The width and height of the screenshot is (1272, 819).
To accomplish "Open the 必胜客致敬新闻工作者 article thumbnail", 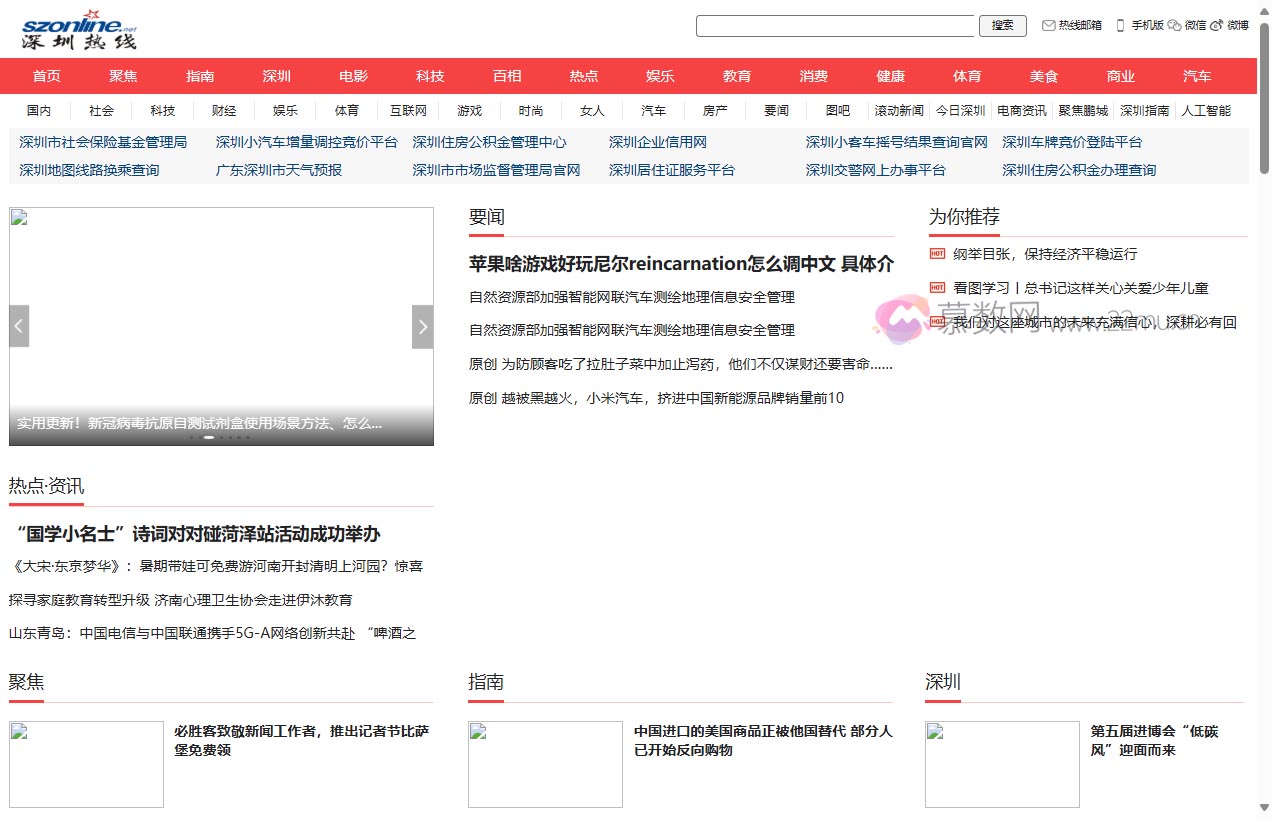I will pos(86,764).
